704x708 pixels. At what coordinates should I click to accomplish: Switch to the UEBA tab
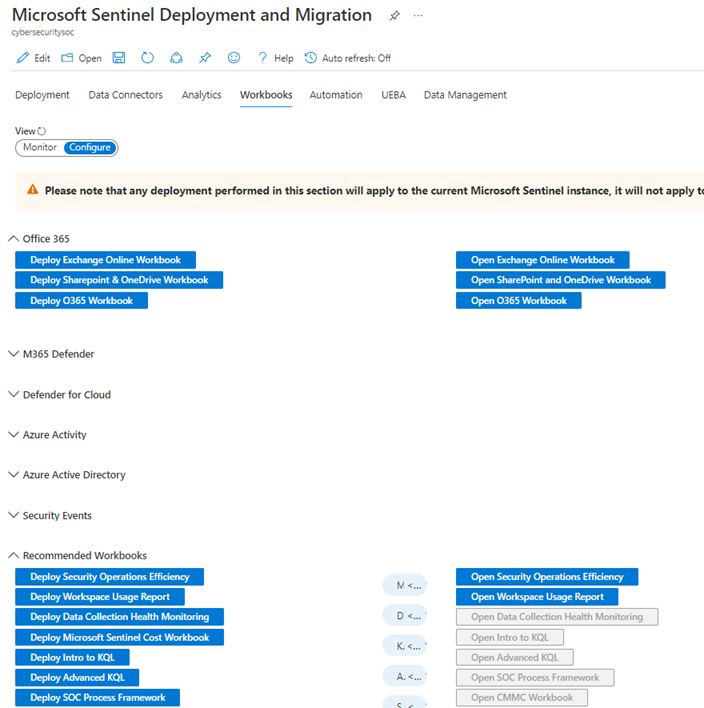393,95
